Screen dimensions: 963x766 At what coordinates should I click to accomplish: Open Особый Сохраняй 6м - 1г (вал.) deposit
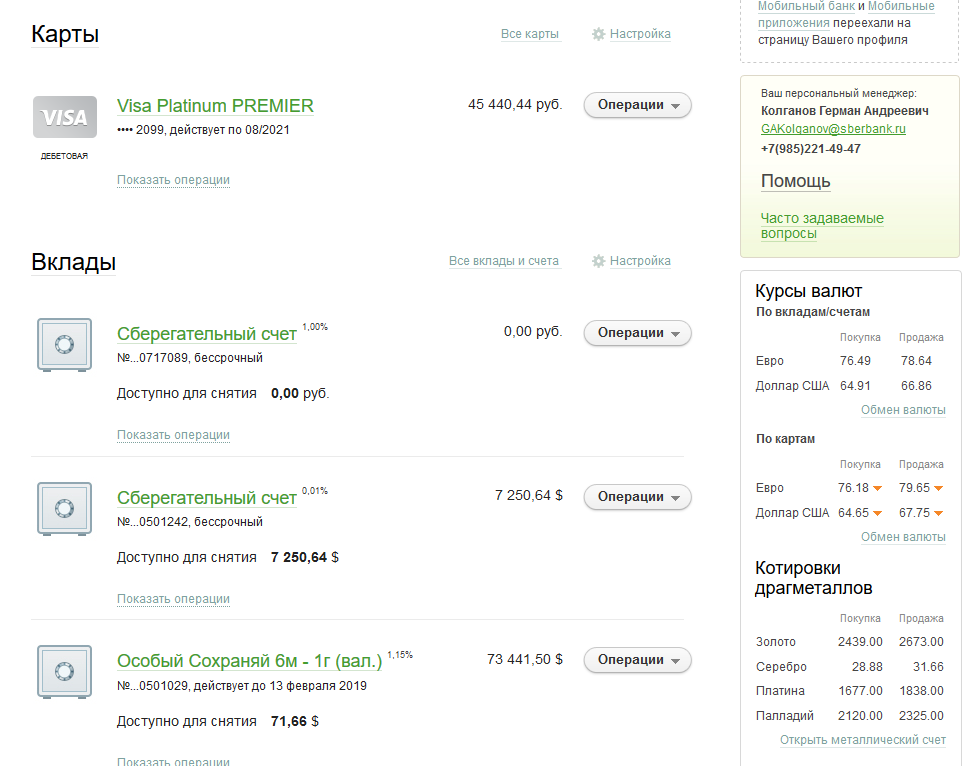click(249, 661)
